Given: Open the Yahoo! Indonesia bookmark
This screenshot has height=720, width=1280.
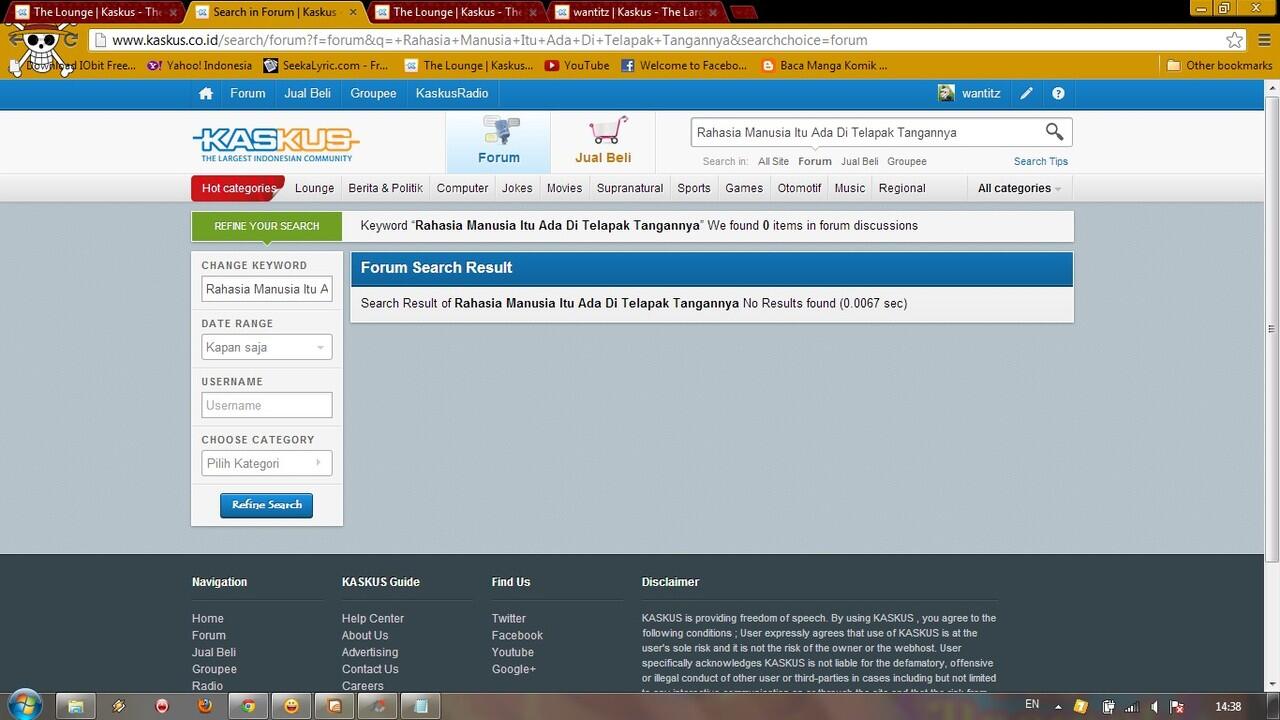Looking at the screenshot, I should (x=199, y=65).
